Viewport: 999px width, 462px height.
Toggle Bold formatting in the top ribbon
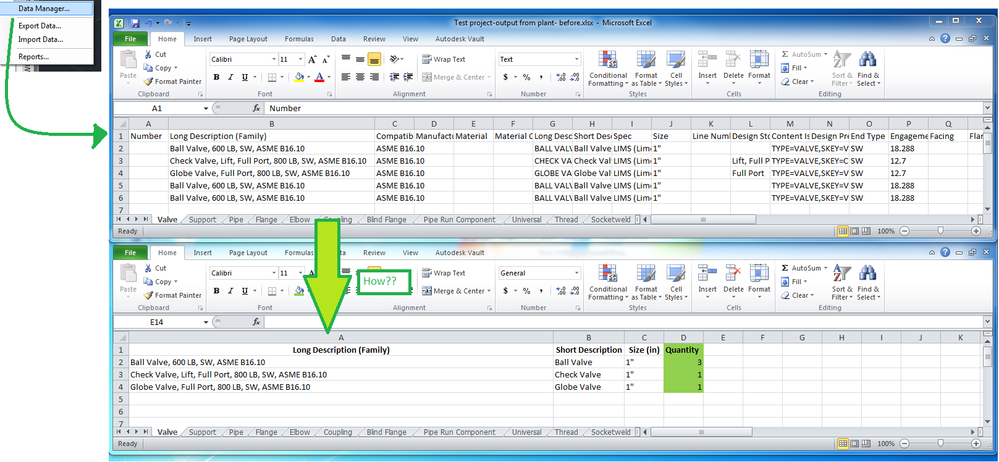[x=216, y=77]
